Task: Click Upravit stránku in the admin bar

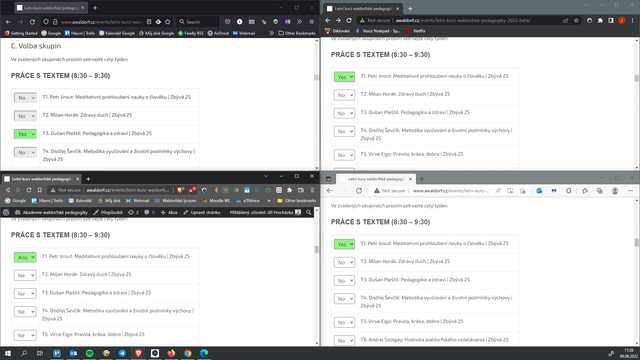Action: tap(202, 212)
